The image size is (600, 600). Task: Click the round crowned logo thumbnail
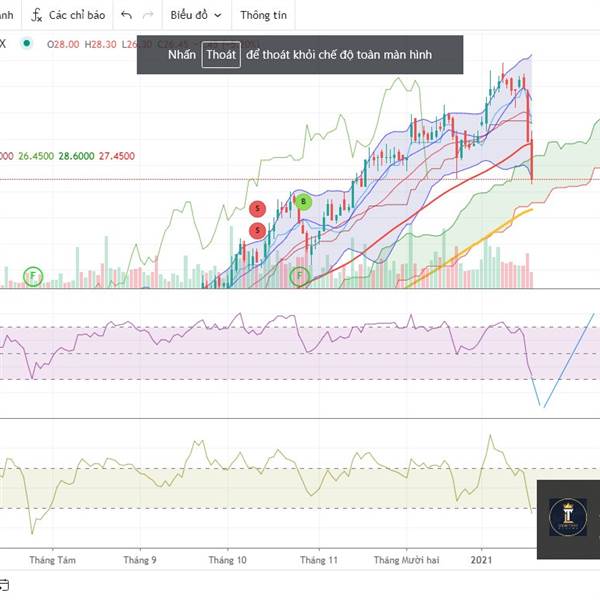pos(568,517)
